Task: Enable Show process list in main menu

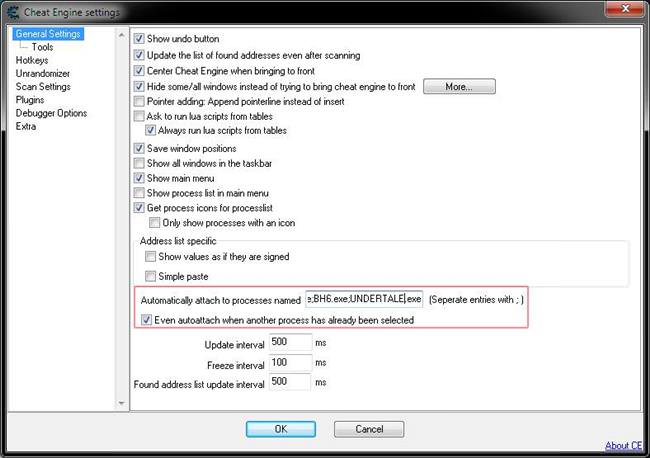Action: 139,193
